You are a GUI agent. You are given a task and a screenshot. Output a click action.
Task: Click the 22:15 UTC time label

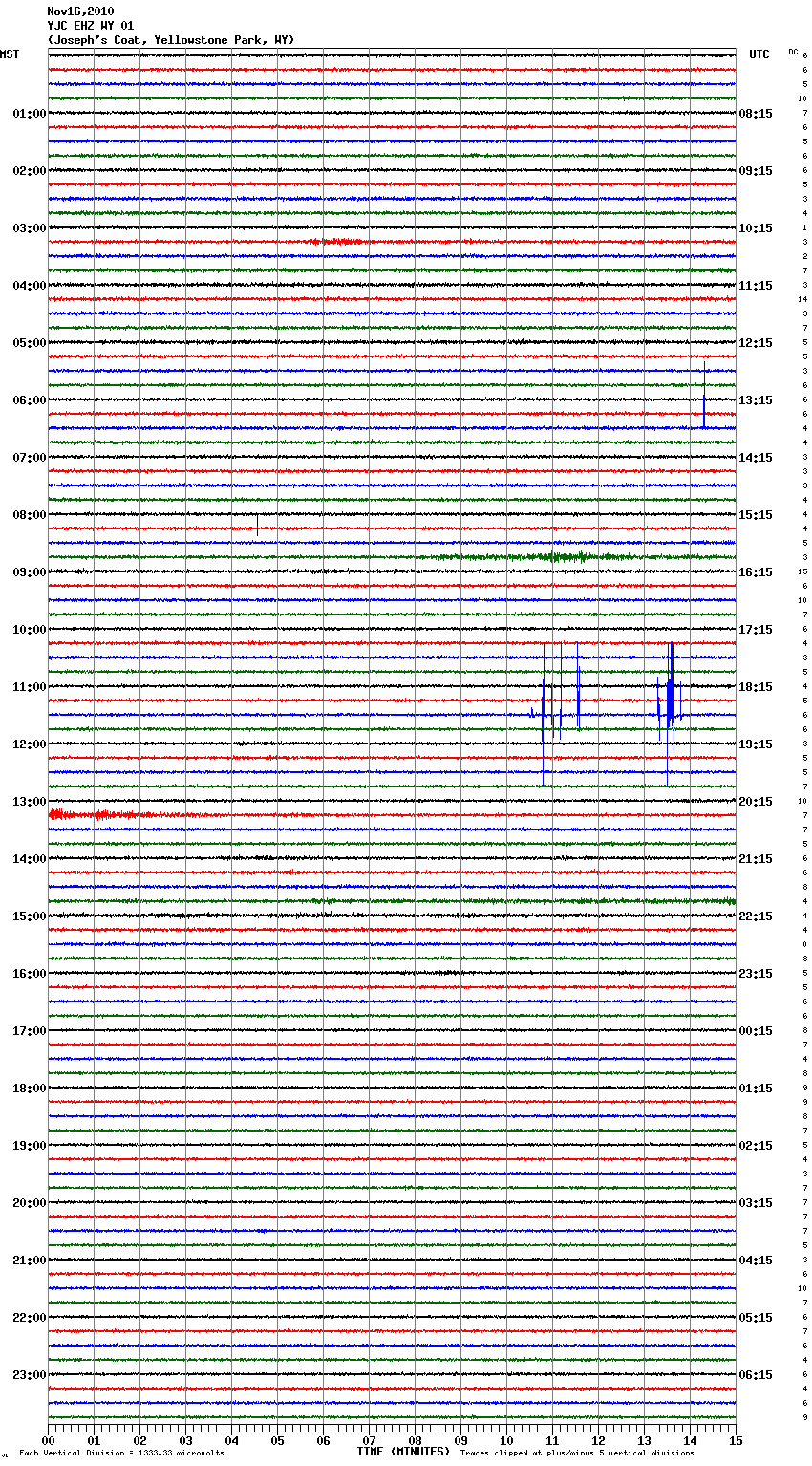pyautogui.click(x=756, y=916)
